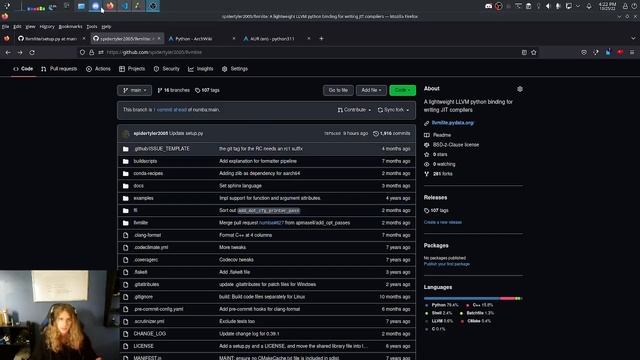The height and width of the screenshot is (360, 640).
Task: Select the C++ segment in language bar
Action: coord(507,298)
